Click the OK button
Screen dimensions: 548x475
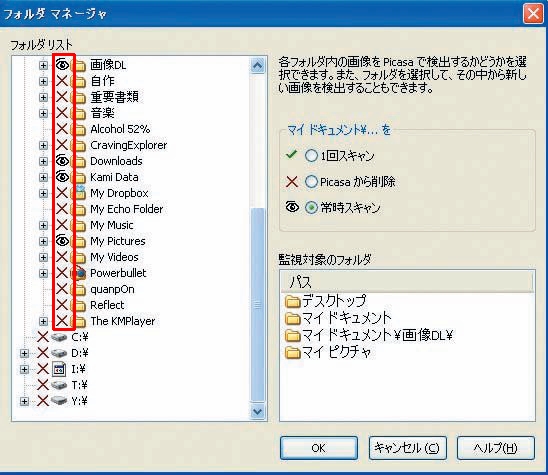[319, 448]
